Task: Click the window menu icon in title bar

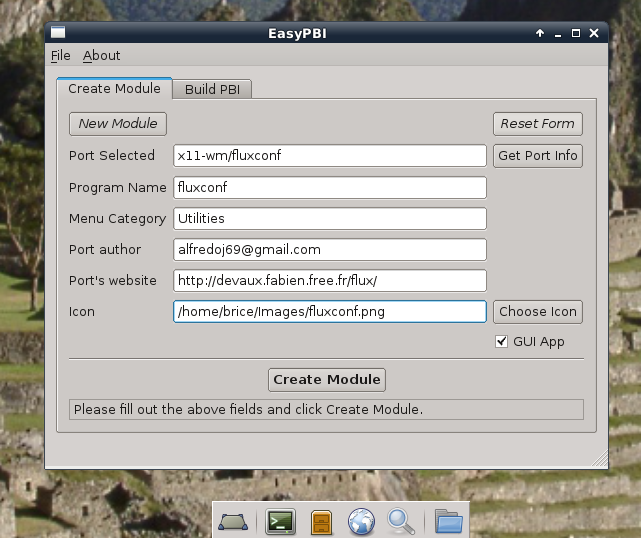Action: click(x=59, y=33)
